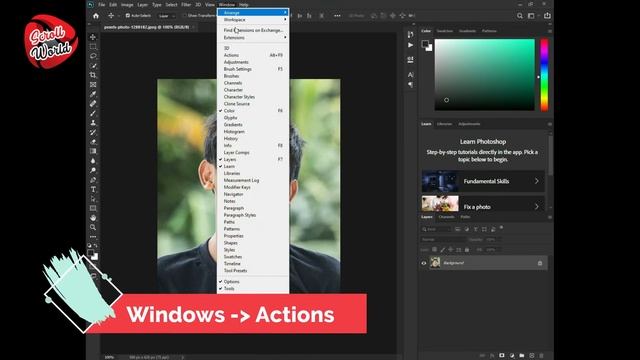
Task: Open the Learn panel options menu
Action: pos(550,124)
